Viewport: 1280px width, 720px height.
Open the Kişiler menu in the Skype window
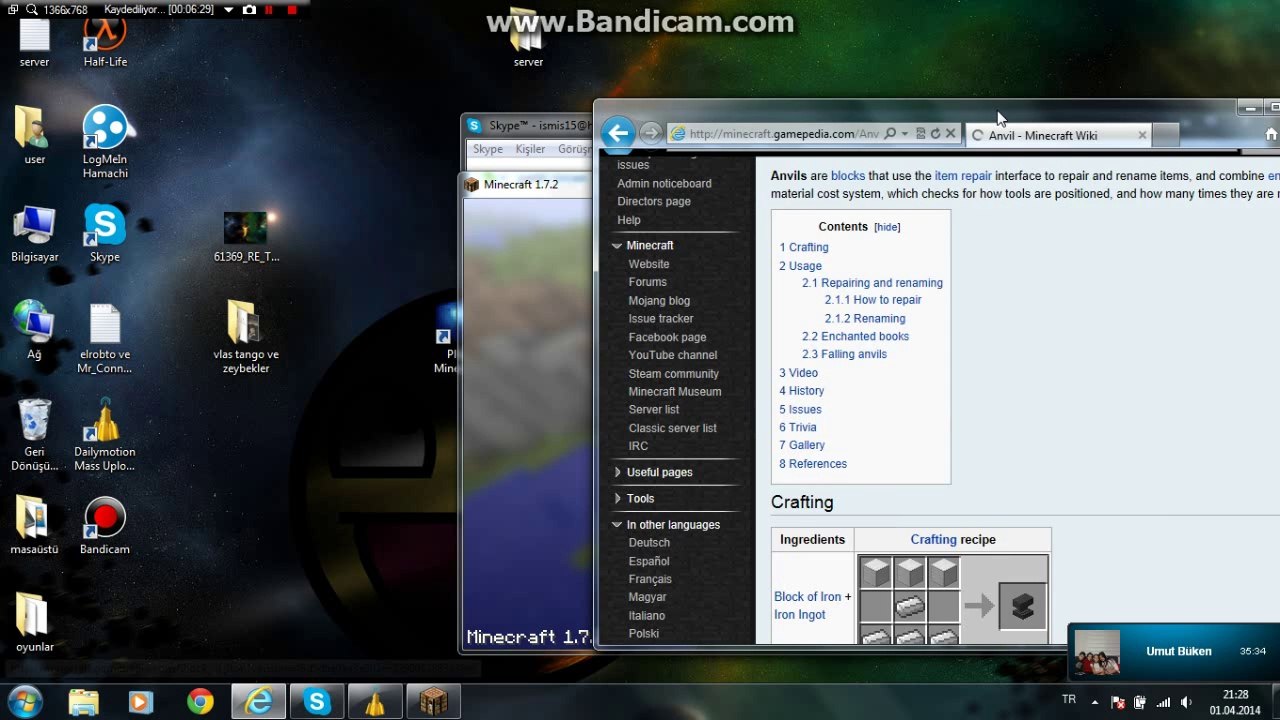(530, 149)
